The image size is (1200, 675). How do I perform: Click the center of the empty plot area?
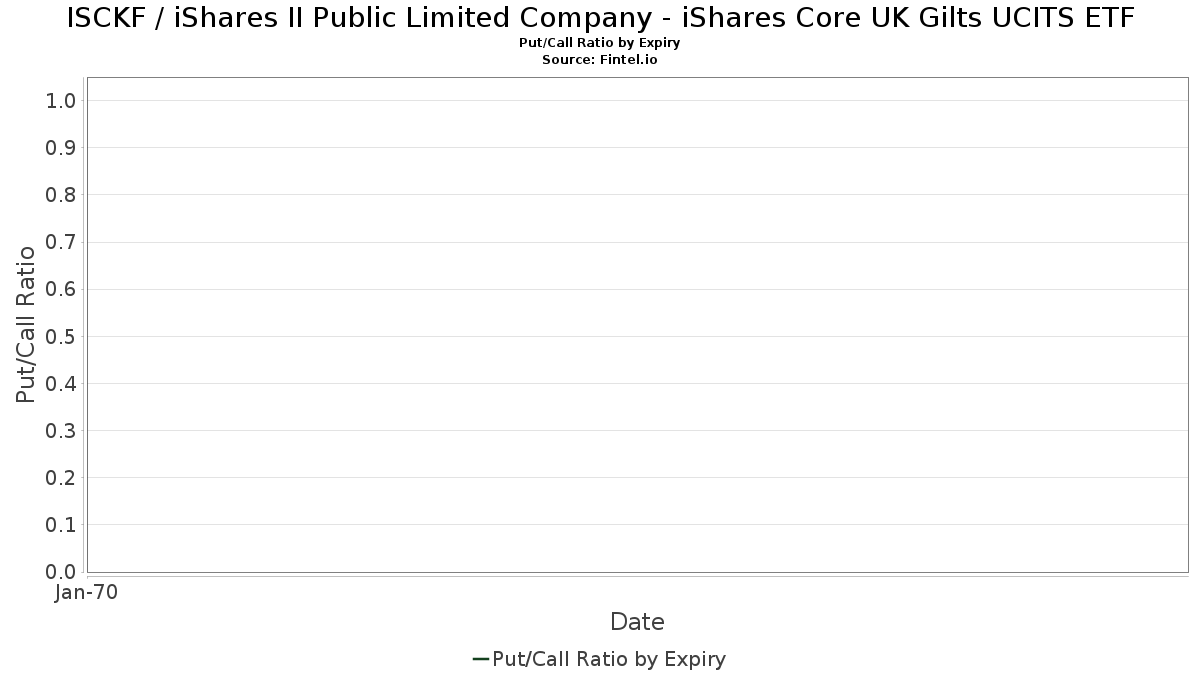tap(637, 325)
